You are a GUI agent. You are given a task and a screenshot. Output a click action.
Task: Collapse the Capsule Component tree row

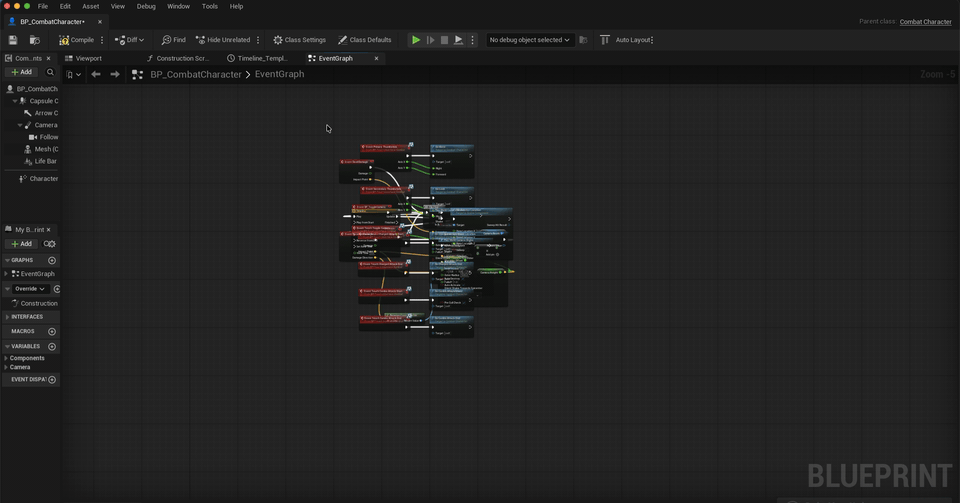[15, 101]
